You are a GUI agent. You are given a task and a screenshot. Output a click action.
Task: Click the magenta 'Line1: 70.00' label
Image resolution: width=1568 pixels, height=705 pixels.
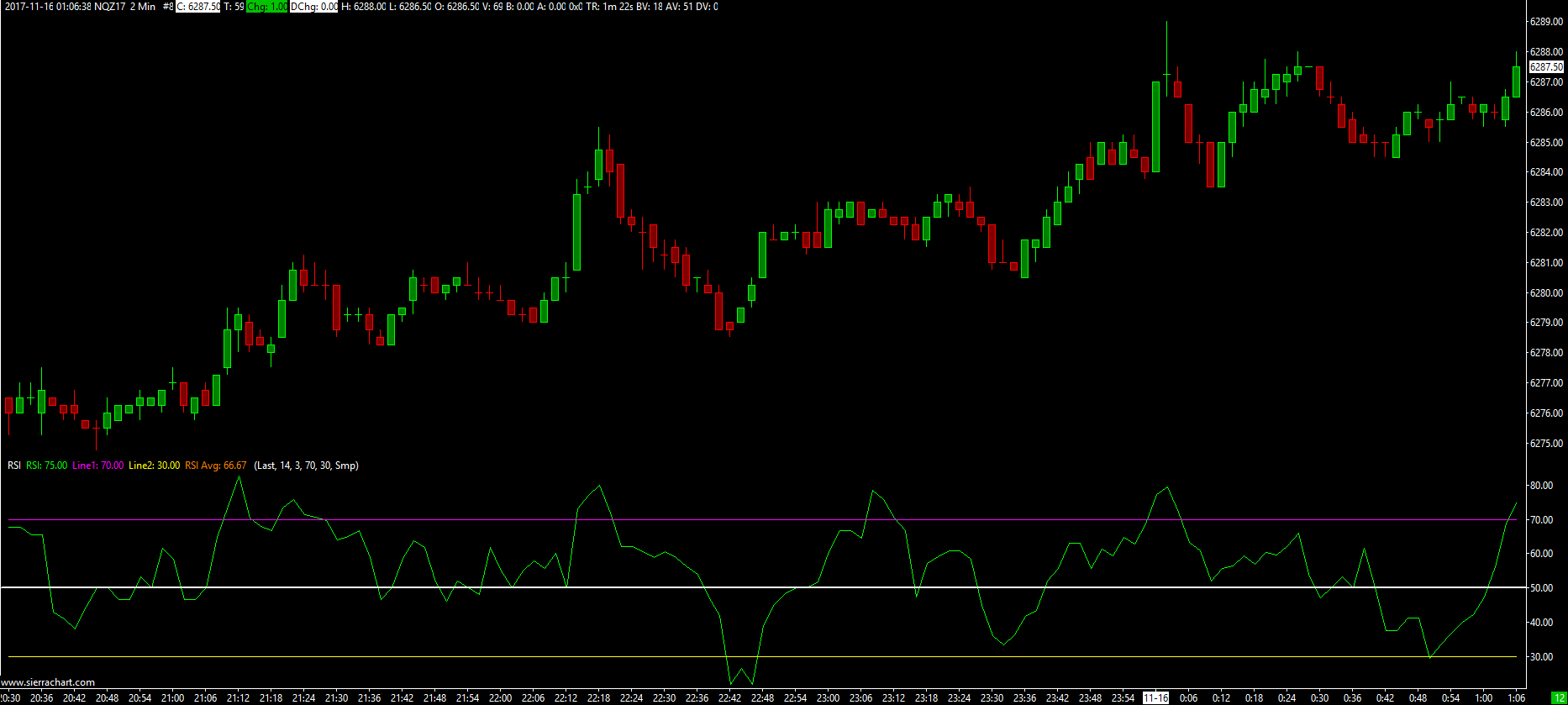[97, 466]
